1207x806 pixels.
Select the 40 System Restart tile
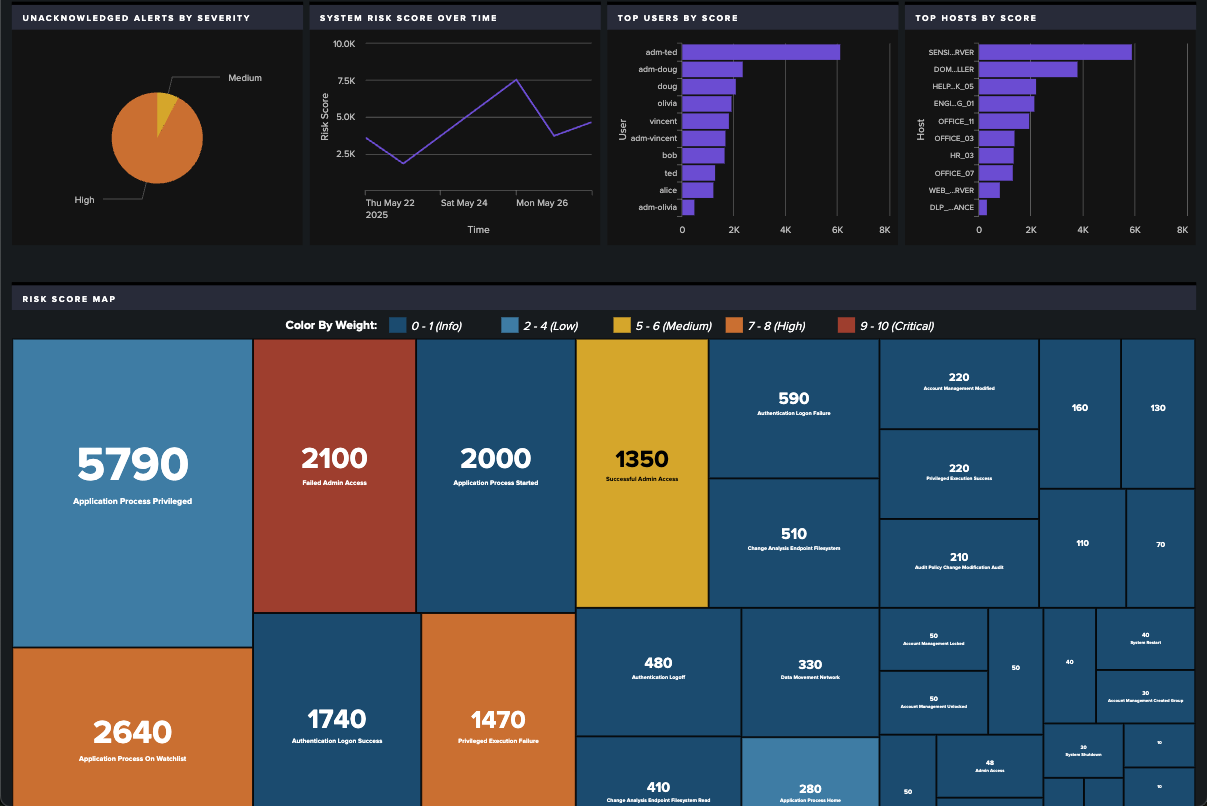[1146, 639]
